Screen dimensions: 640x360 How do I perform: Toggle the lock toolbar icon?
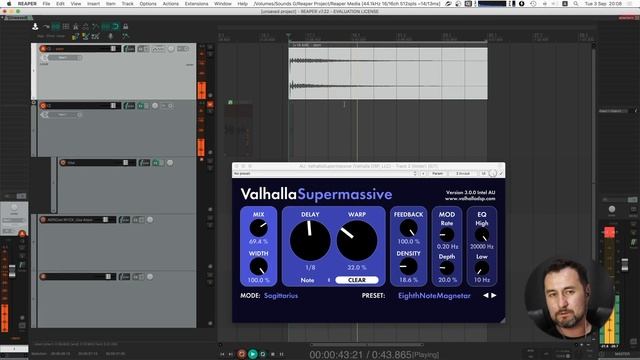126,27
